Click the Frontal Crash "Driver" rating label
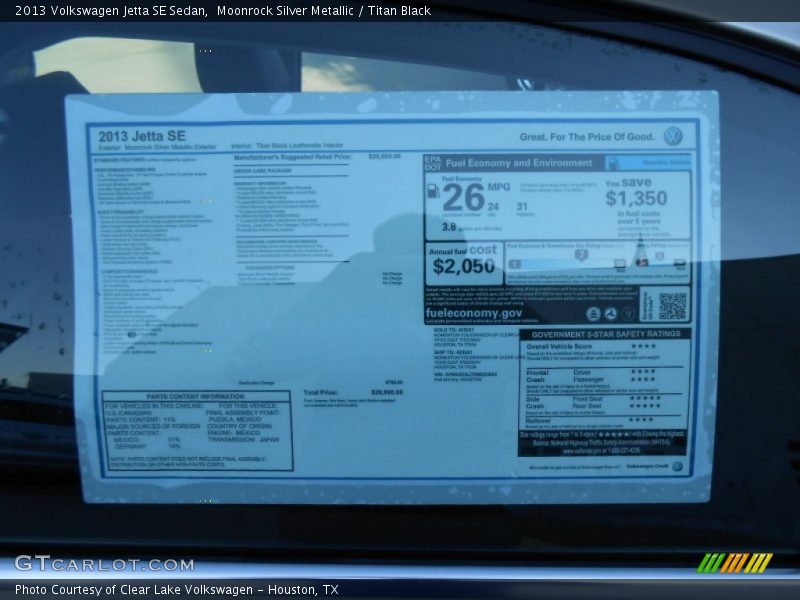This screenshot has height=600, width=800. point(582,372)
